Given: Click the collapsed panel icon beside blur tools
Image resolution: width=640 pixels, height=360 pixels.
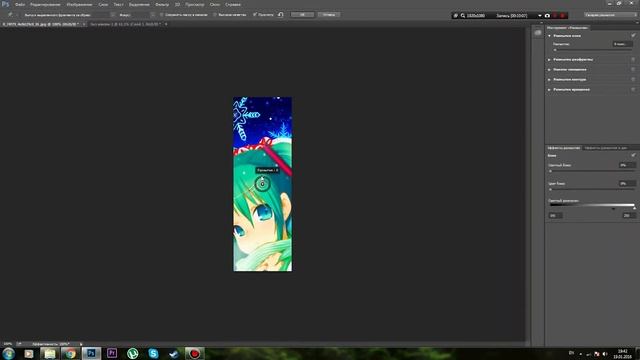Looking at the screenshot, I should point(538,33).
